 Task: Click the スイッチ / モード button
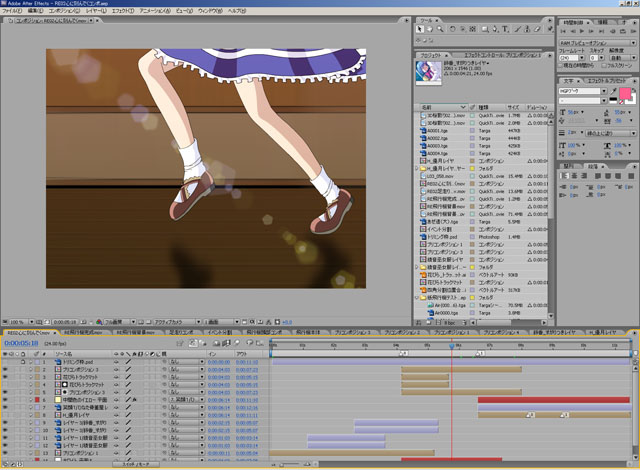pos(136,464)
